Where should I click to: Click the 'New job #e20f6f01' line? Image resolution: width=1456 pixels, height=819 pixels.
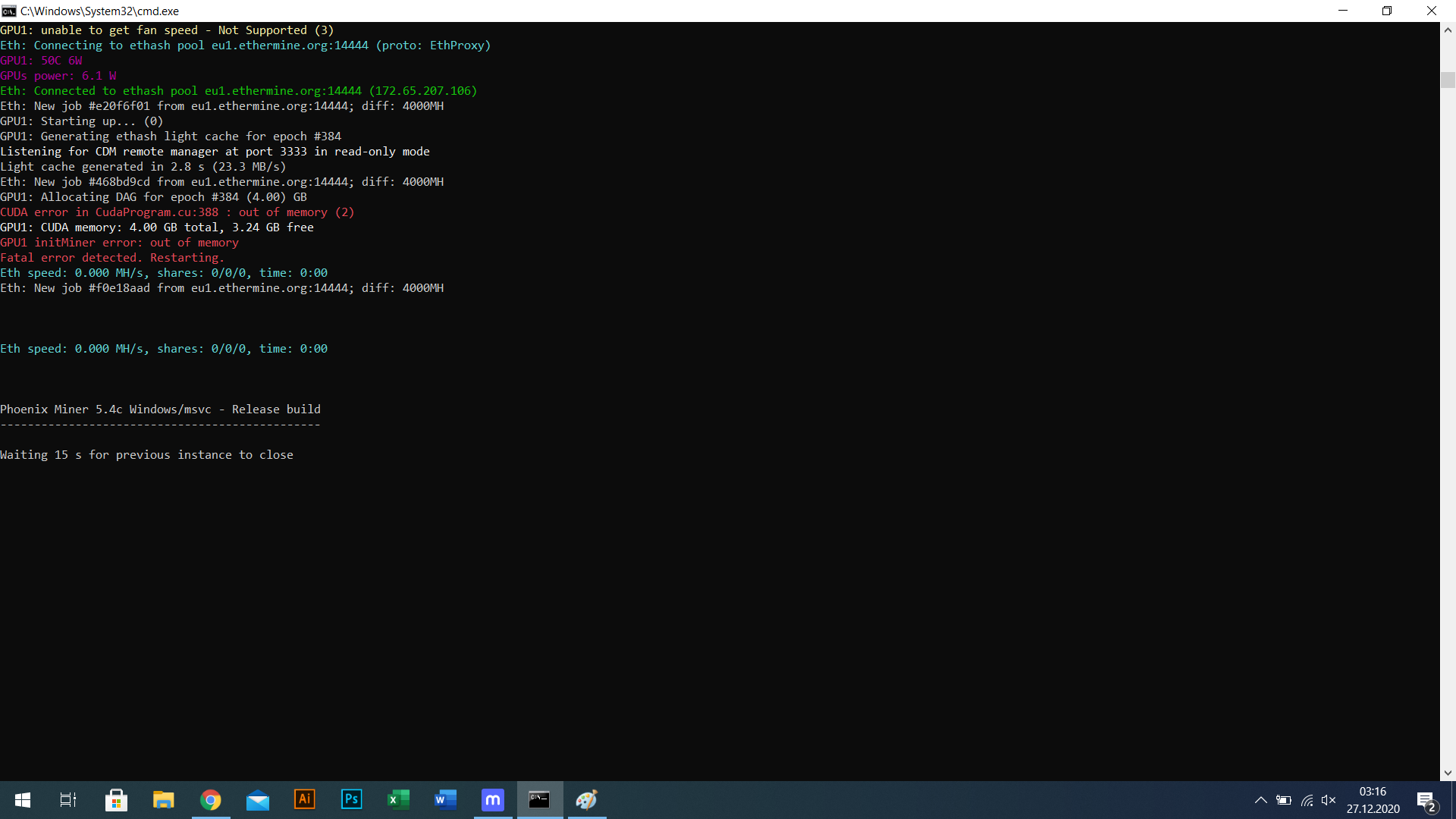click(221, 106)
